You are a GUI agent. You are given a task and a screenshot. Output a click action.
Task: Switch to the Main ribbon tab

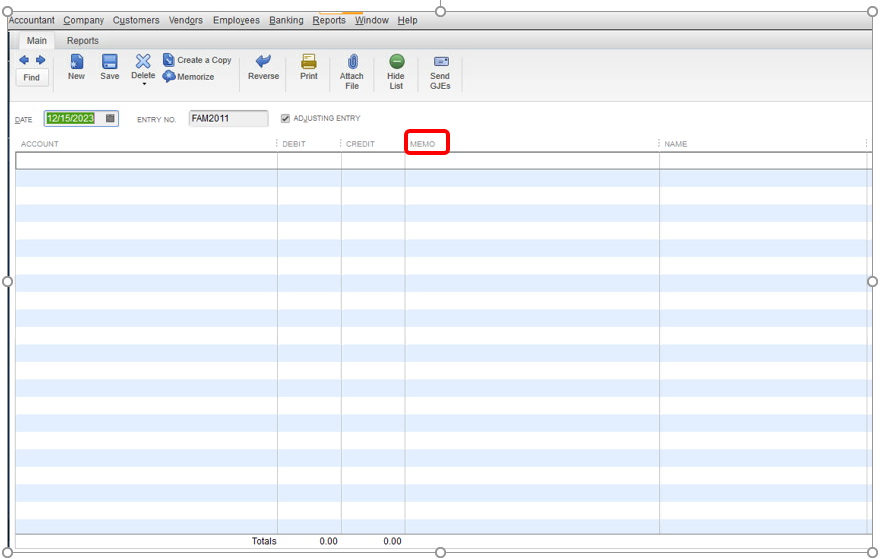[x=37, y=41]
